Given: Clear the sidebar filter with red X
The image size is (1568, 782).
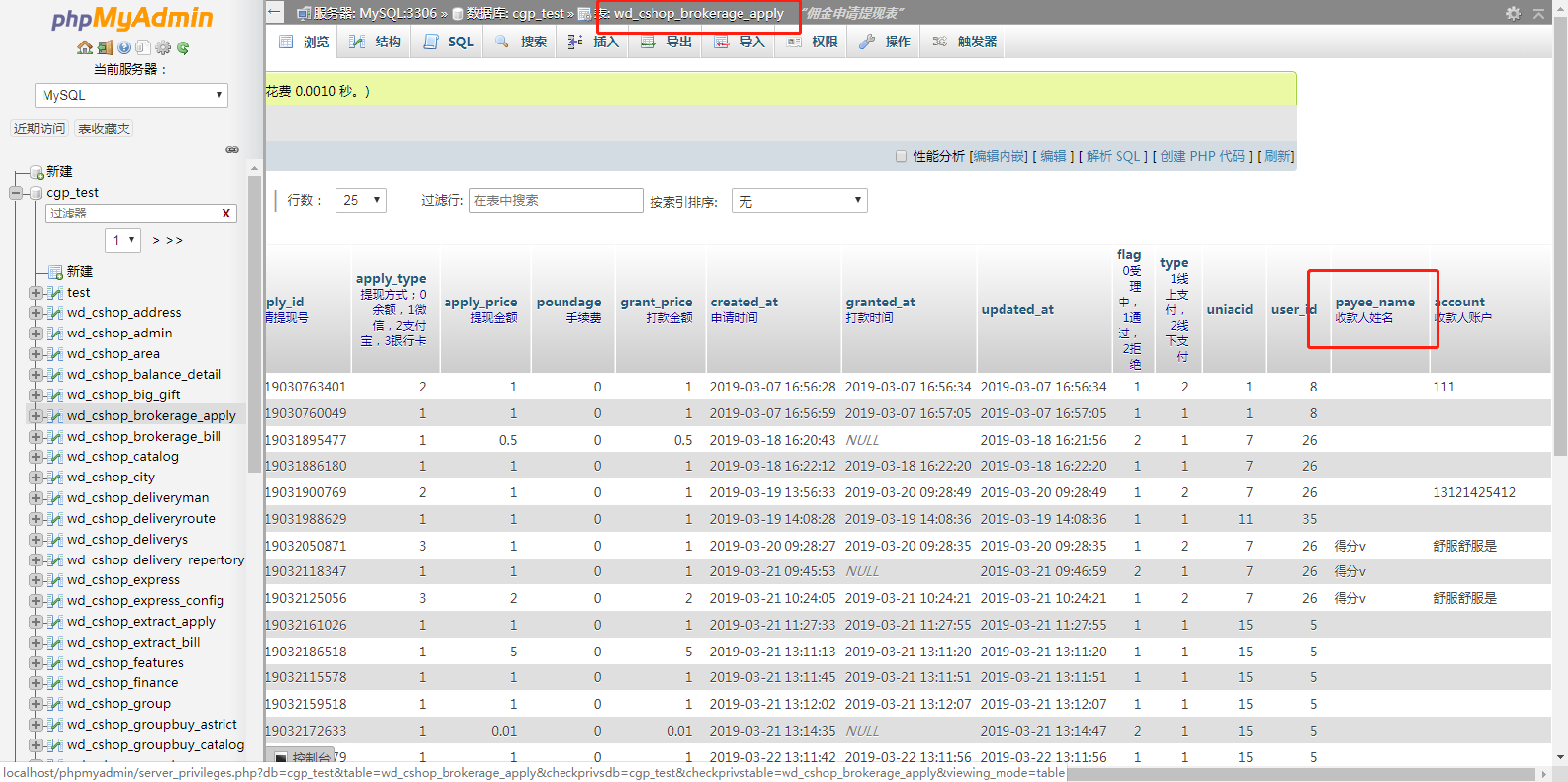Looking at the screenshot, I should tap(226, 213).
